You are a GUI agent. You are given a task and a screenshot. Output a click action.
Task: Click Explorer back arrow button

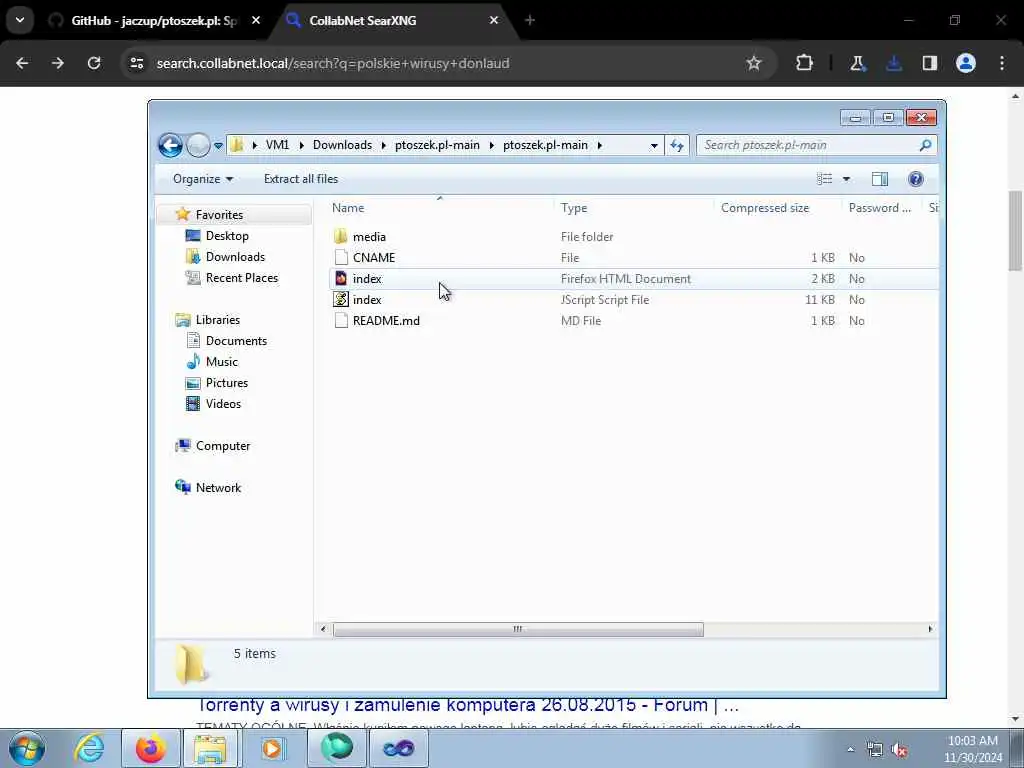pyautogui.click(x=170, y=145)
